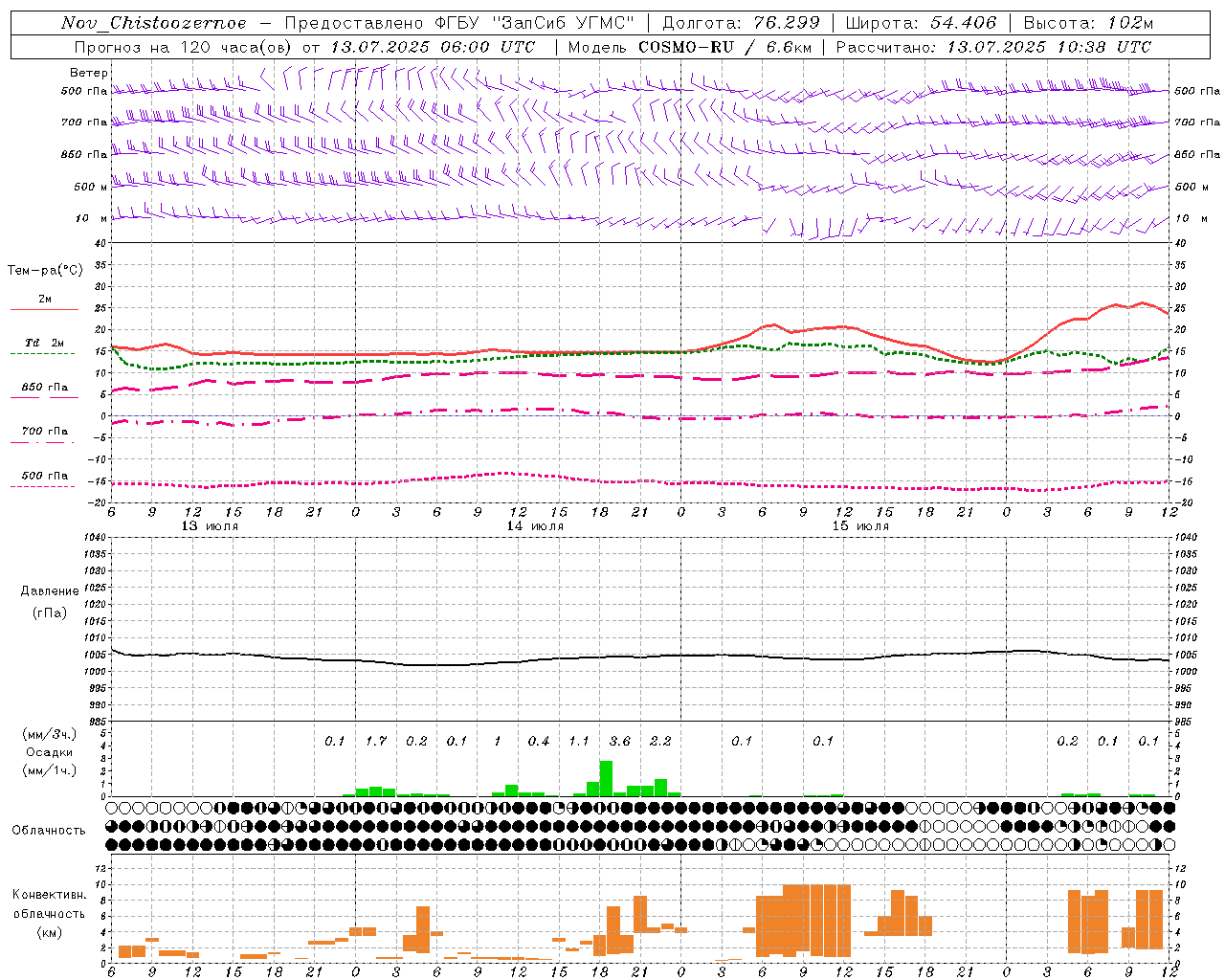Select the forecast start time 13.07.2025 06:00 UTC

point(433,47)
